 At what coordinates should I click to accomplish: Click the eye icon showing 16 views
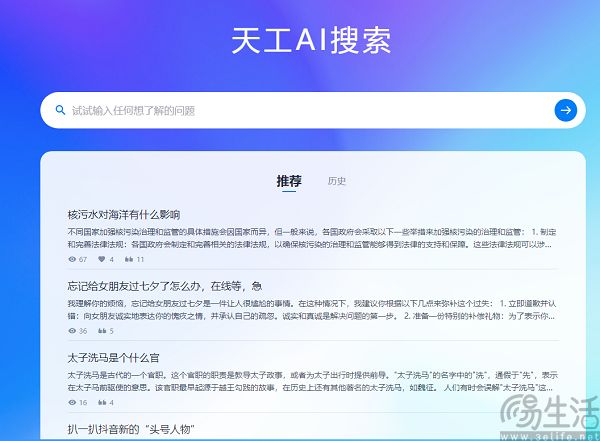72,402
